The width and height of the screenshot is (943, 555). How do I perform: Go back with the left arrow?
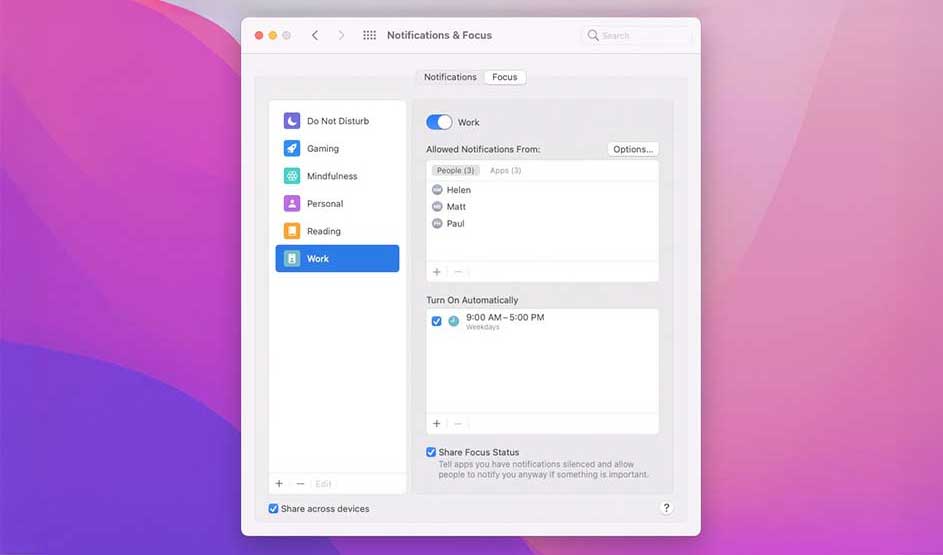click(x=315, y=35)
